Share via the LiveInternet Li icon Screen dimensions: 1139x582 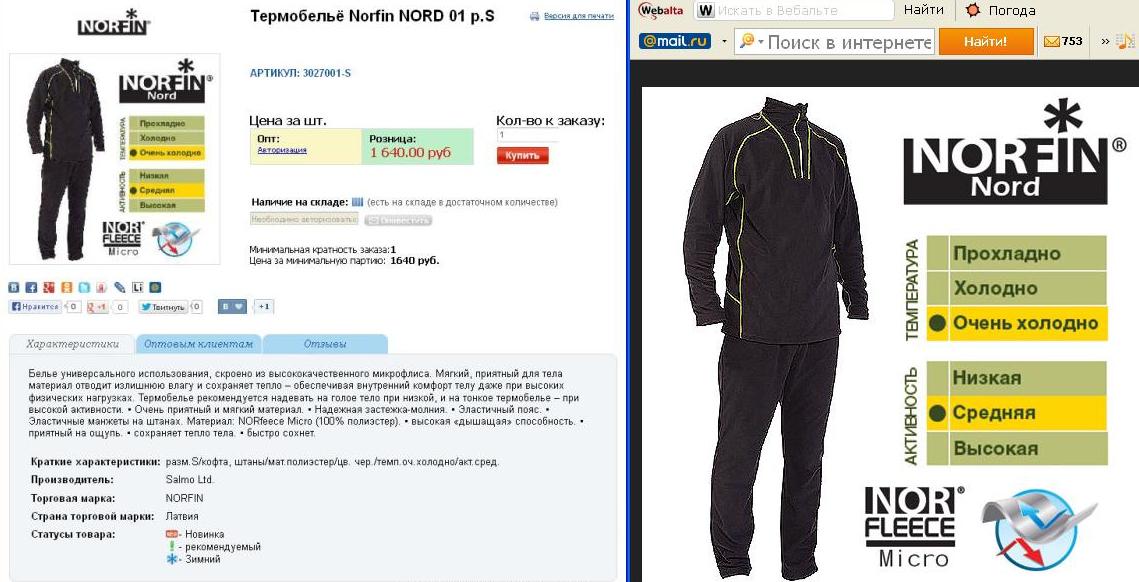point(137,288)
